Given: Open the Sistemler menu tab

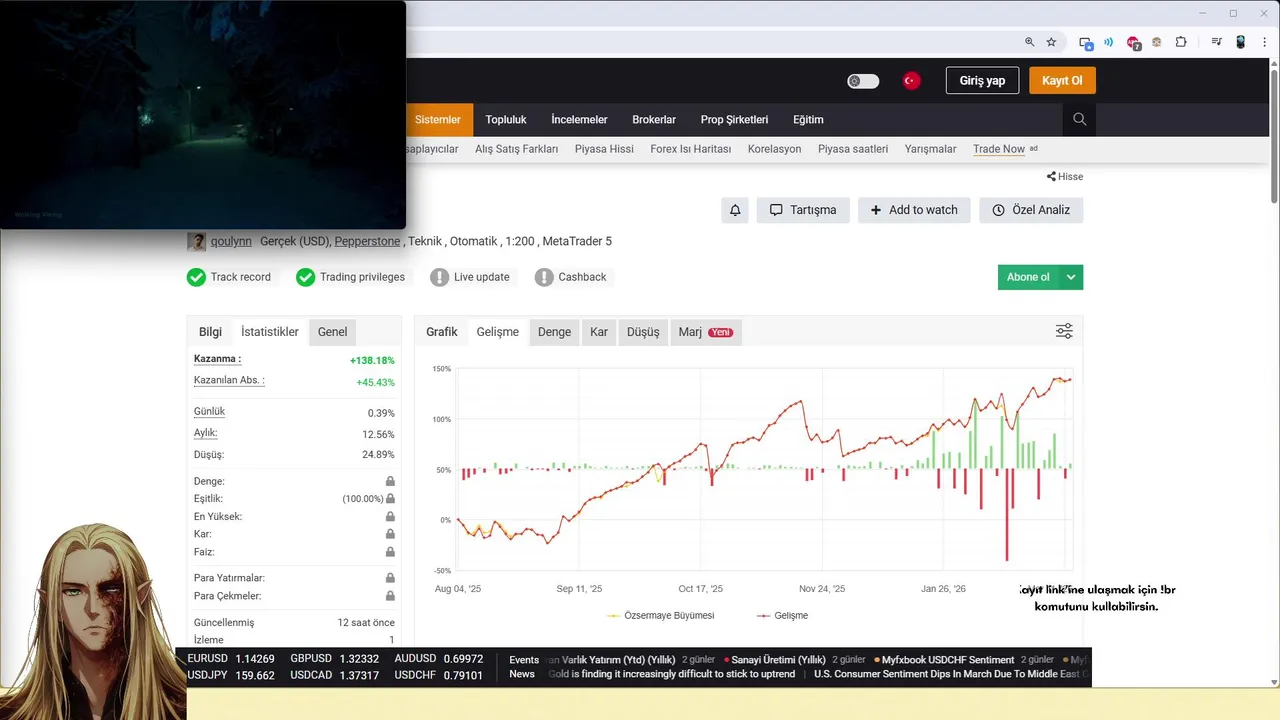Looking at the screenshot, I should 438,120.
